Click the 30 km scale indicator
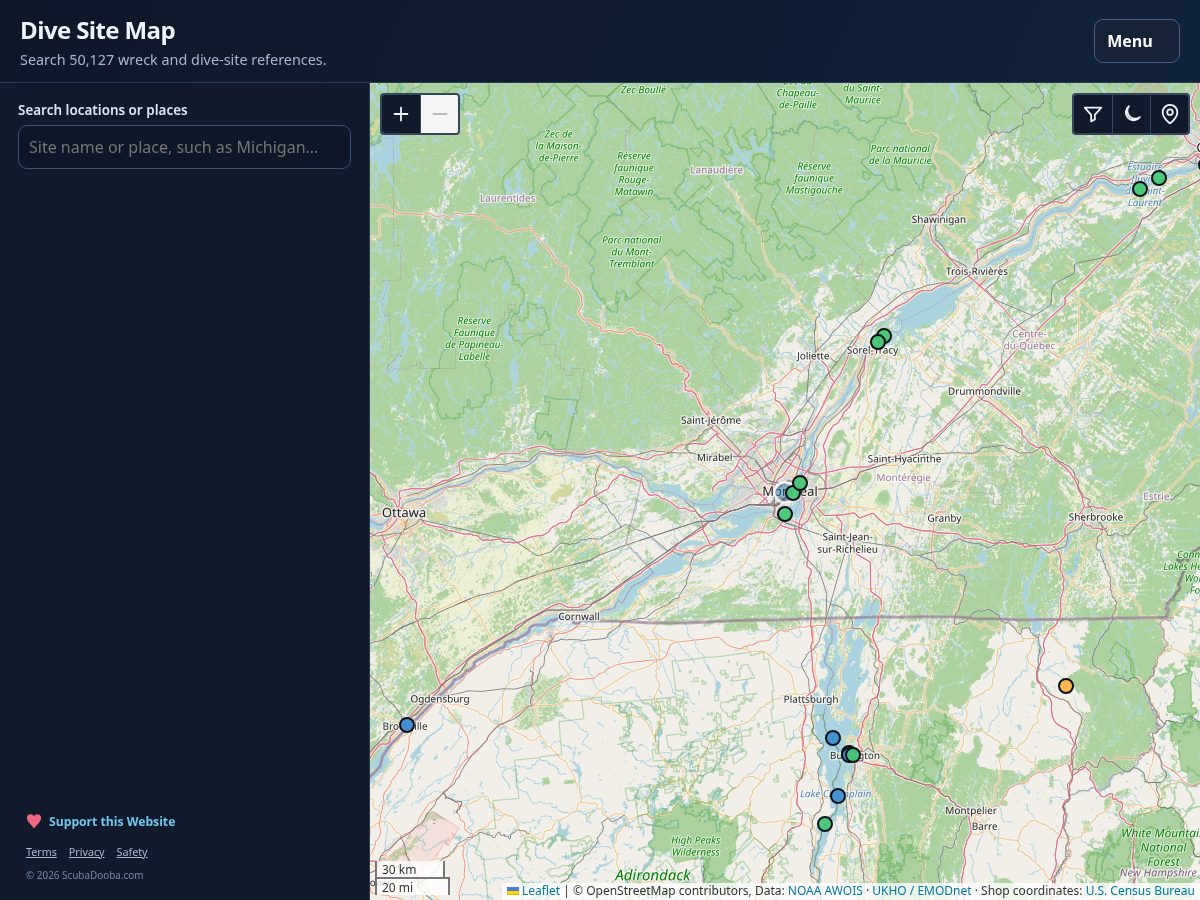 pyautogui.click(x=410, y=870)
